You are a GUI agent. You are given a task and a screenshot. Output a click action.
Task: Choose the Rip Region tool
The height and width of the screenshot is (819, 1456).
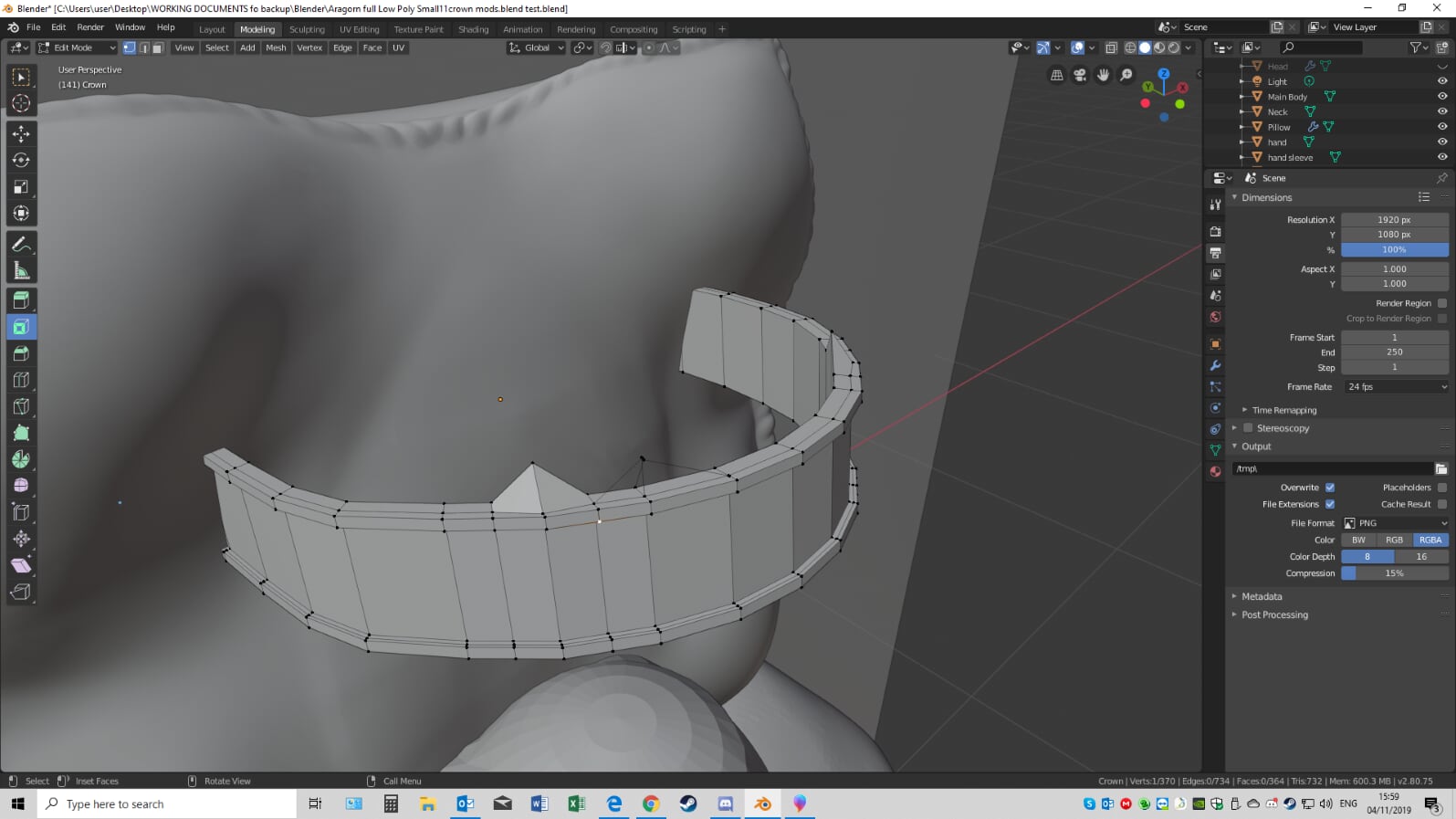[21, 592]
